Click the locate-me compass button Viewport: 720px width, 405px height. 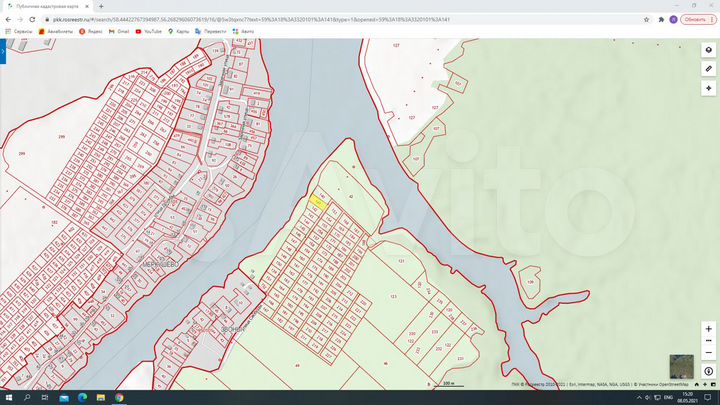709,371
